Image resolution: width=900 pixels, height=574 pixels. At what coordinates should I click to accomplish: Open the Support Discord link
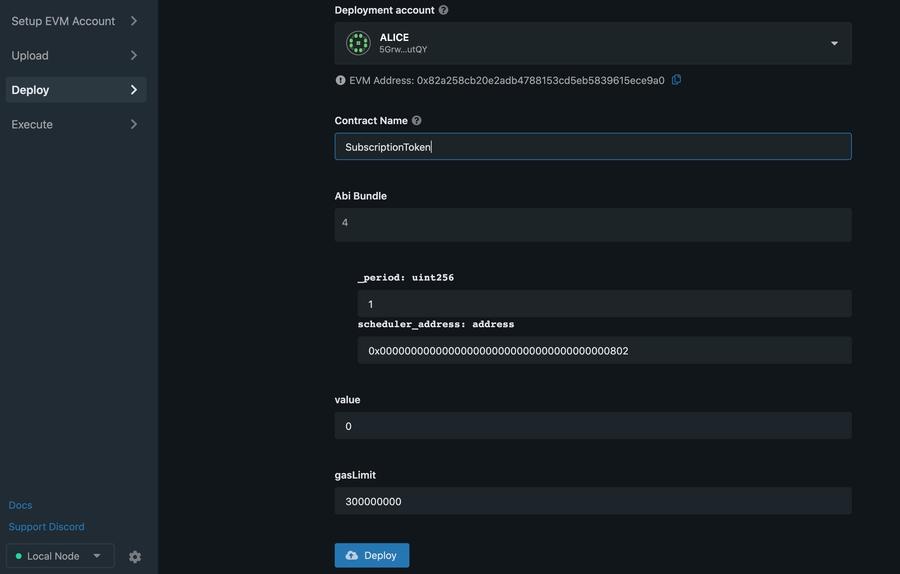pyautogui.click(x=46, y=527)
